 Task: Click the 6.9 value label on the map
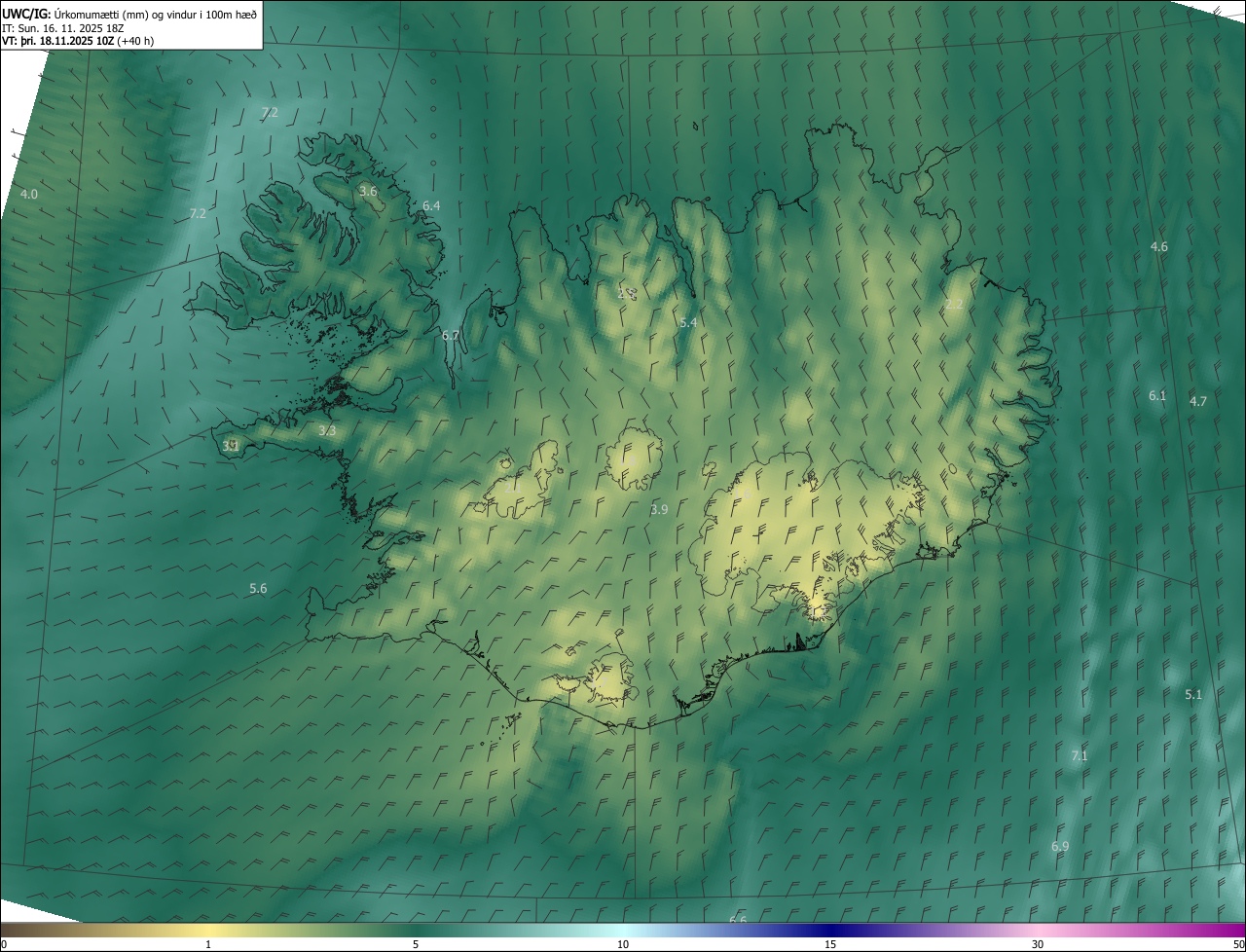point(1060,847)
